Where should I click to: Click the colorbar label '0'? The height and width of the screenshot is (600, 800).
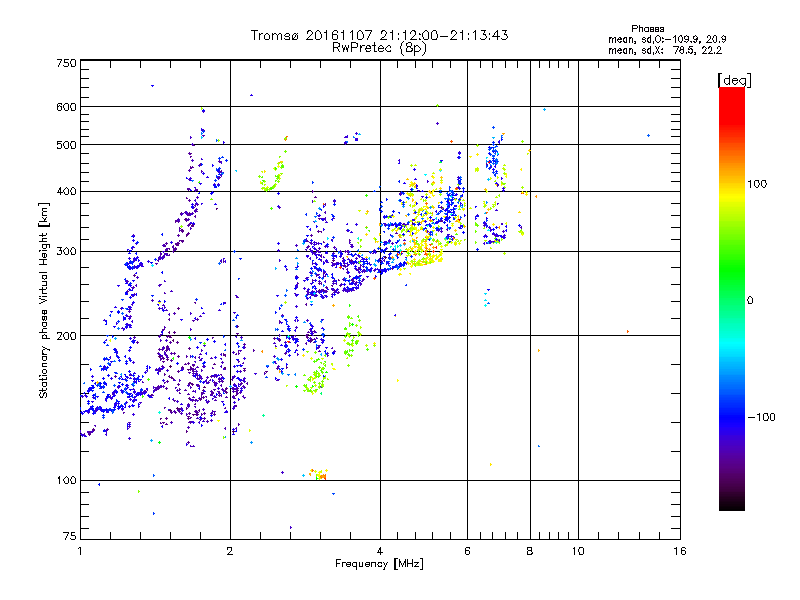click(x=750, y=301)
